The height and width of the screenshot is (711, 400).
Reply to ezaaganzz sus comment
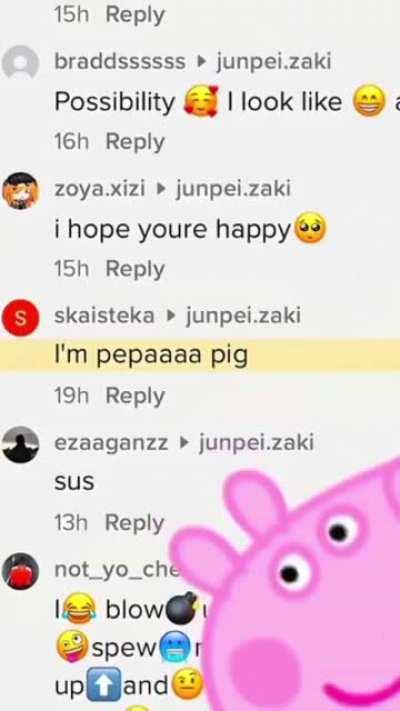(135, 523)
